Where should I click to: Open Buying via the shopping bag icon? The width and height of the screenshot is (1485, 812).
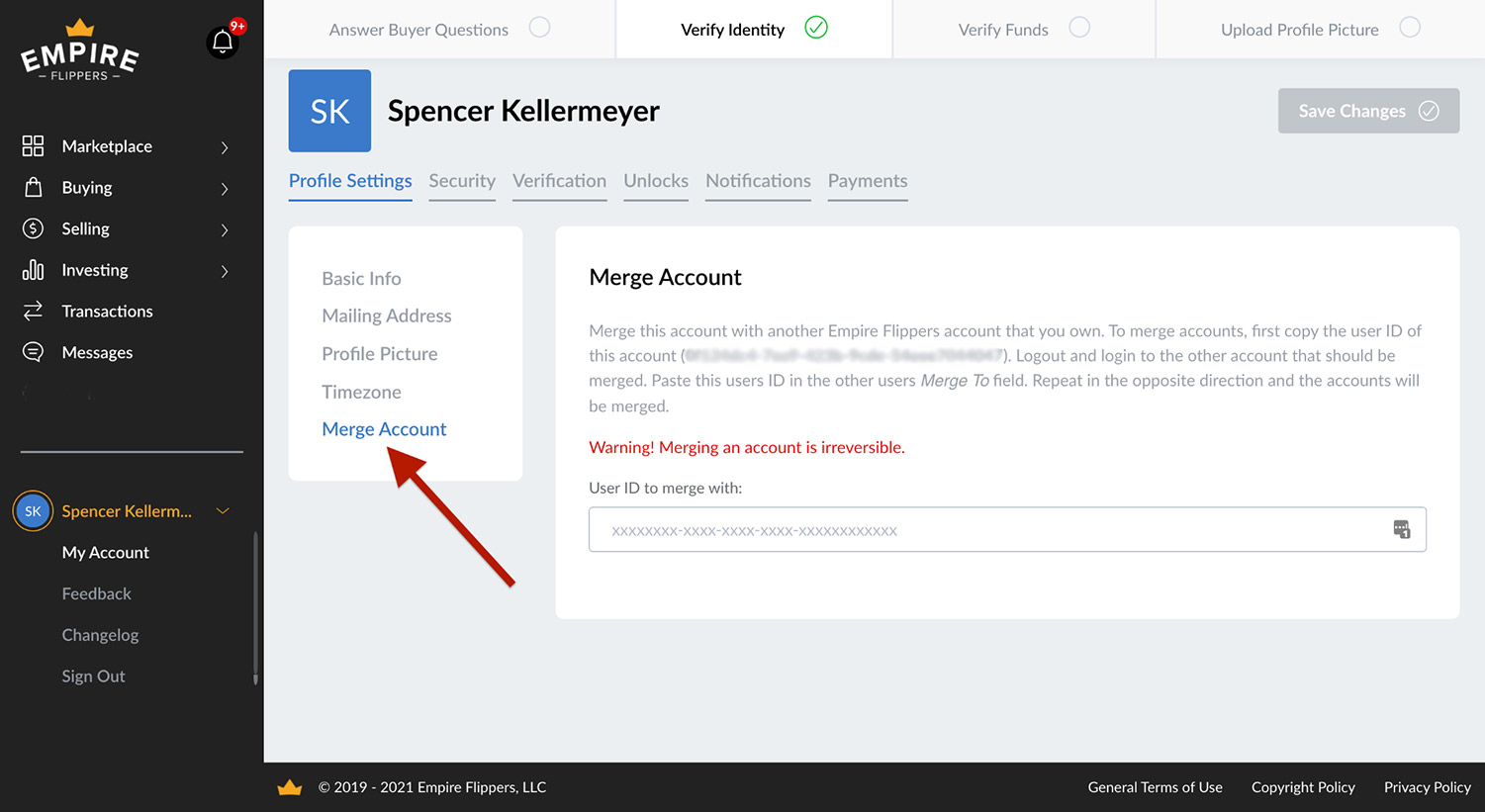(33, 187)
